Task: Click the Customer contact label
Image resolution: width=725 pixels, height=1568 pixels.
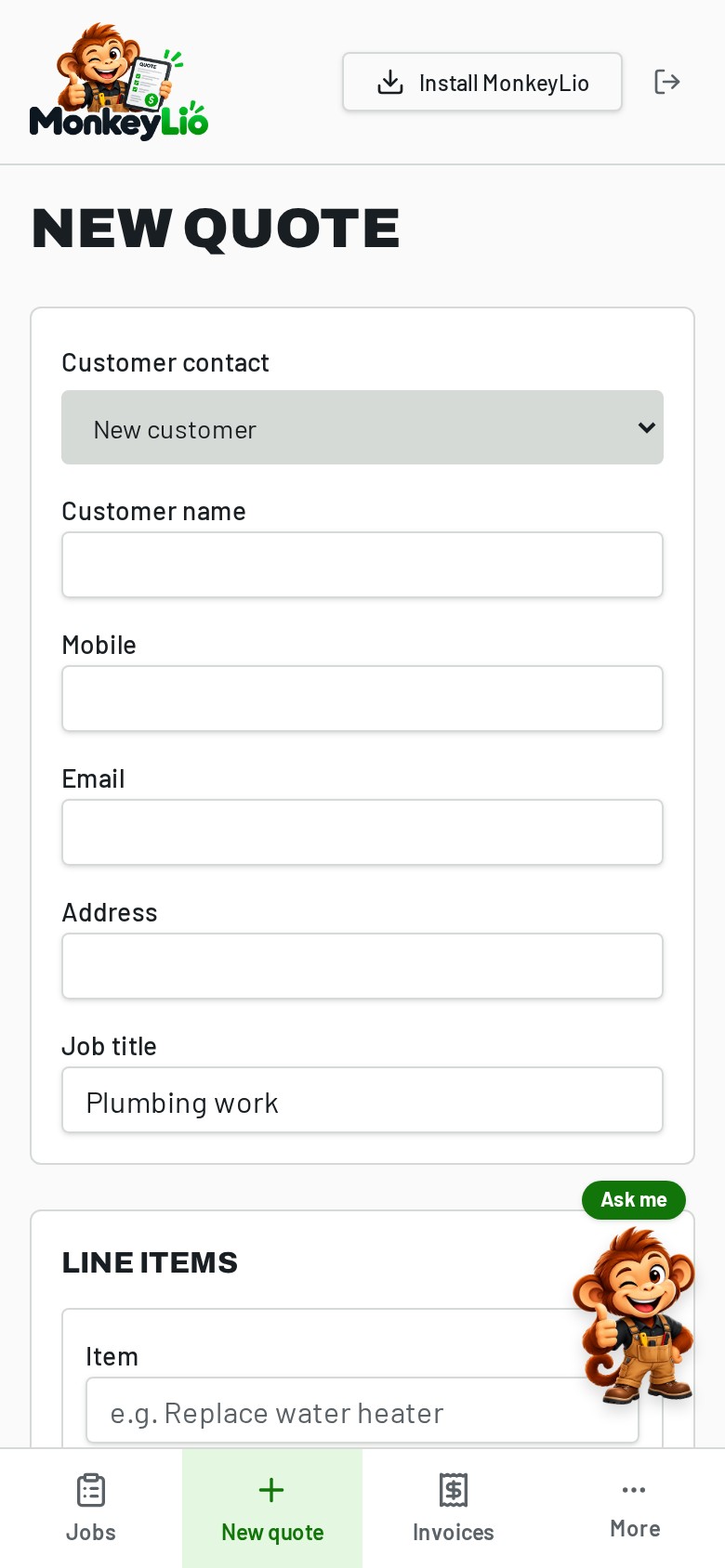Action: pyautogui.click(x=165, y=362)
